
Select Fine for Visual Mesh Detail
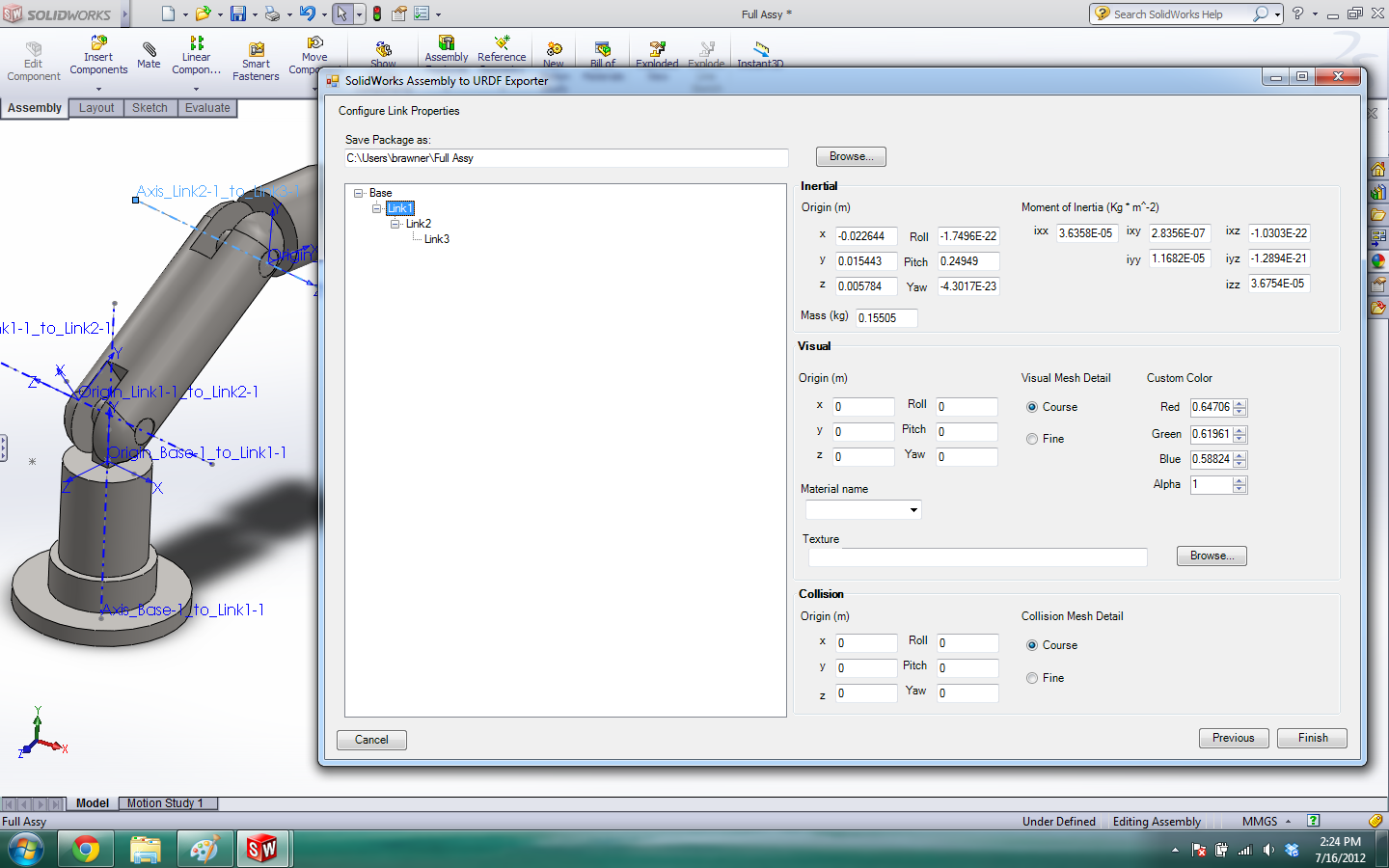[1032, 439]
